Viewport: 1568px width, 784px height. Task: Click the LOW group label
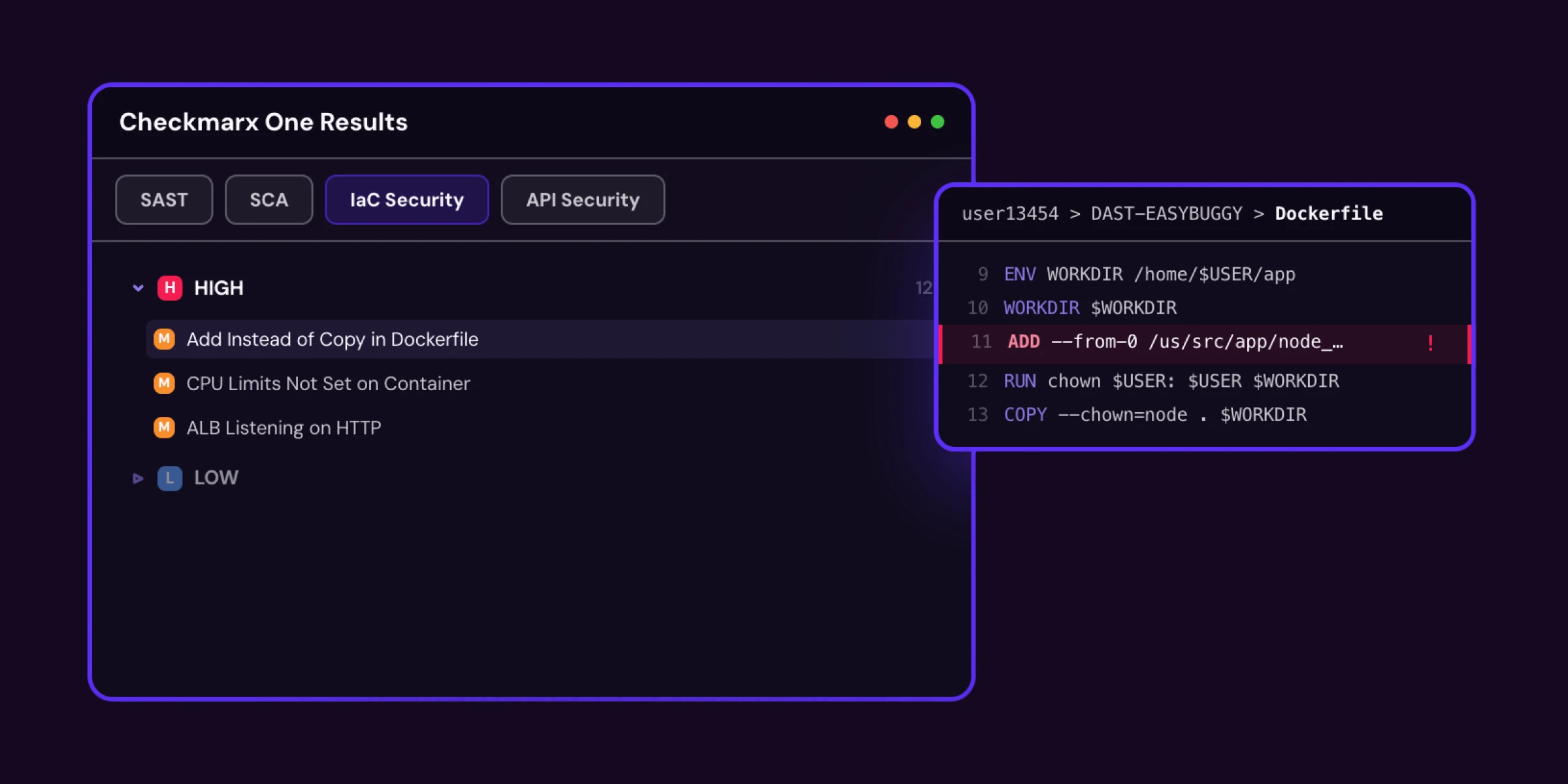[216, 478]
